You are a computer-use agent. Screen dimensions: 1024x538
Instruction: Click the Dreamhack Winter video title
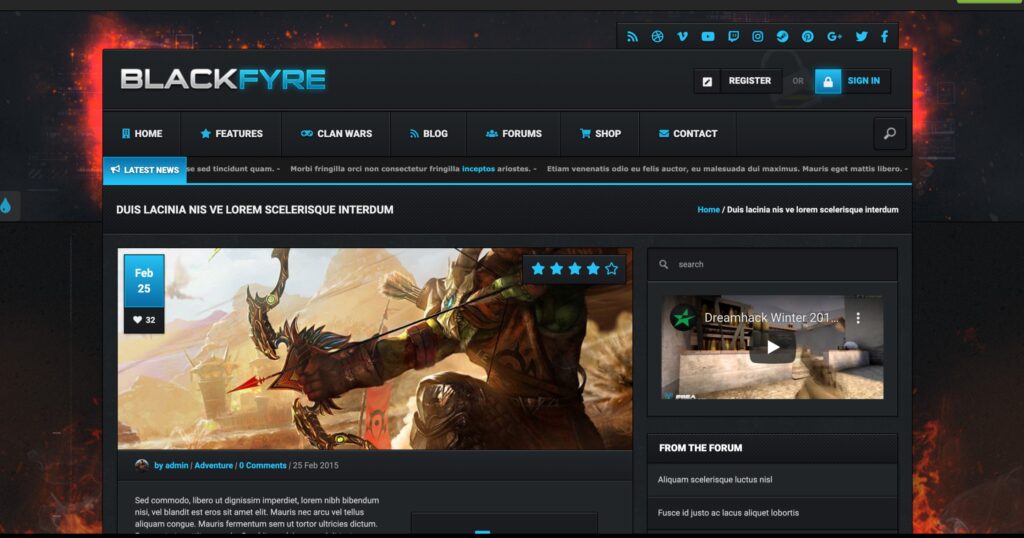tap(771, 318)
